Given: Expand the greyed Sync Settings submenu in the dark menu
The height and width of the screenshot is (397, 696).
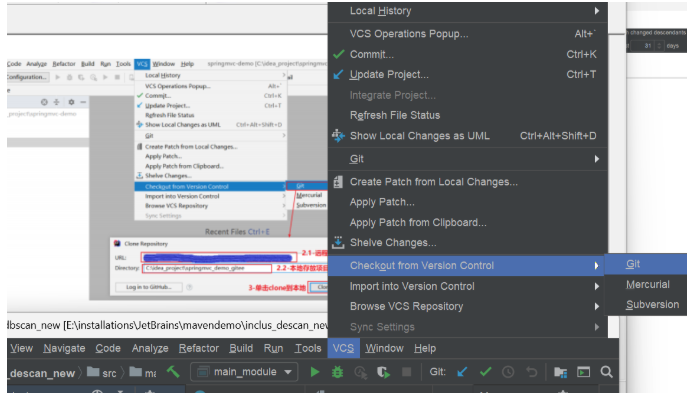Looking at the screenshot, I should coord(597,327).
